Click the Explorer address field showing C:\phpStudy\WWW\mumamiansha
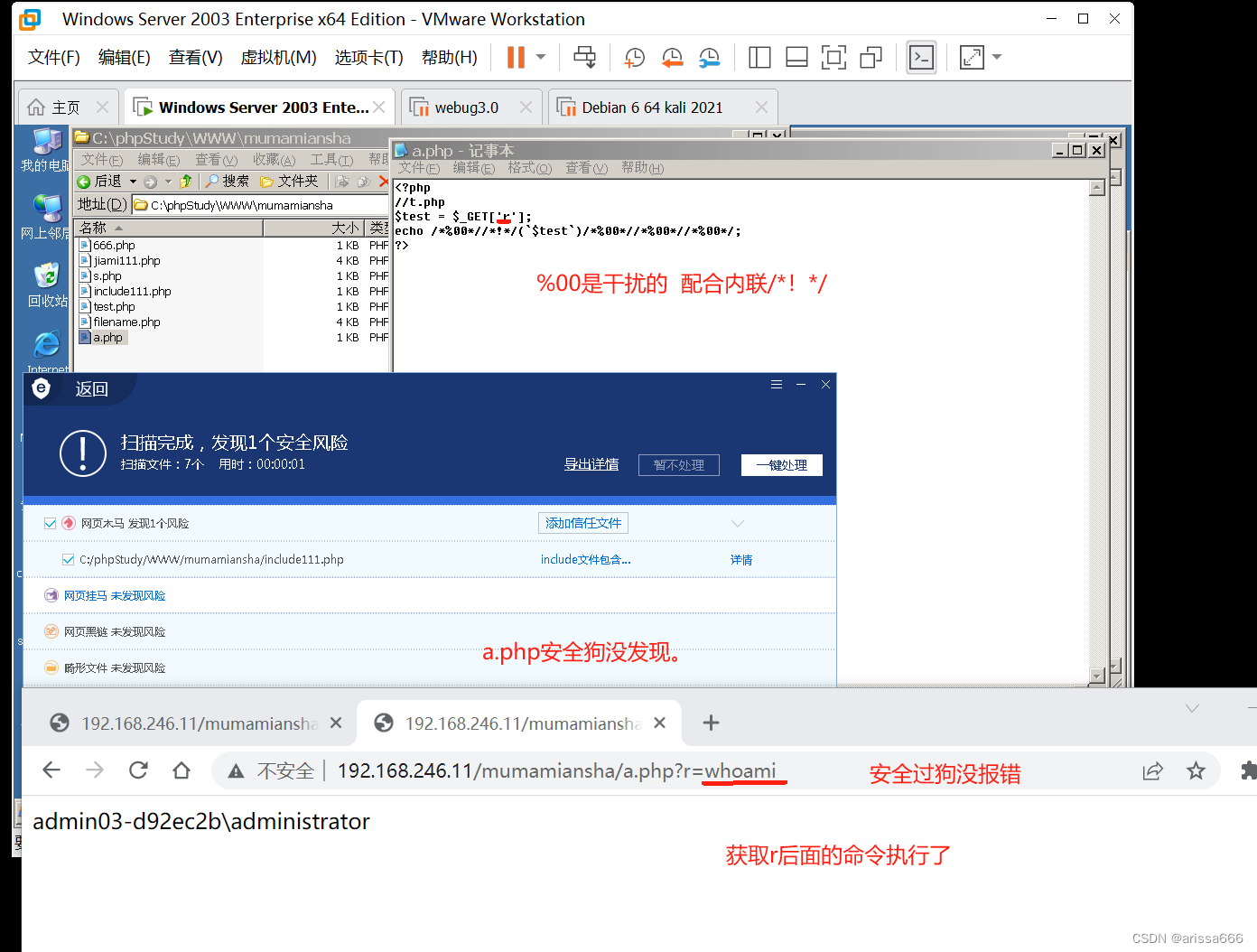This screenshot has height=952, width=1257. [262, 205]
